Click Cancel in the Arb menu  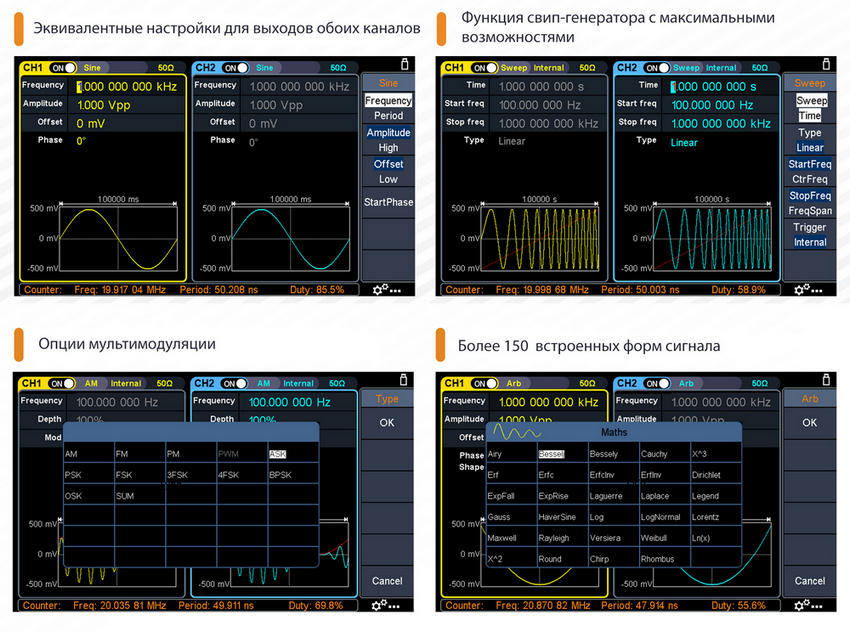(809, 581)
